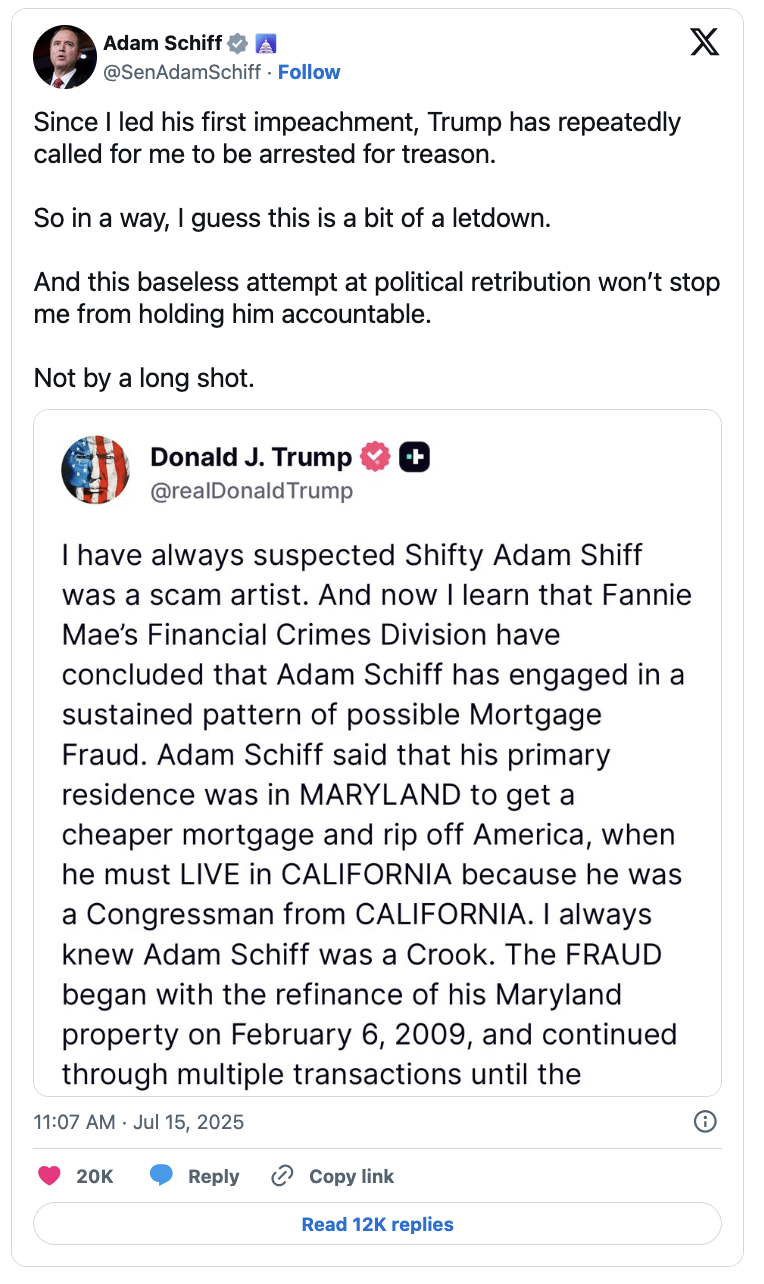This screenshot has width=764, height=1284.
Task: Click the blue reply speech bubble icon
Action: [x=162, y=1176]
